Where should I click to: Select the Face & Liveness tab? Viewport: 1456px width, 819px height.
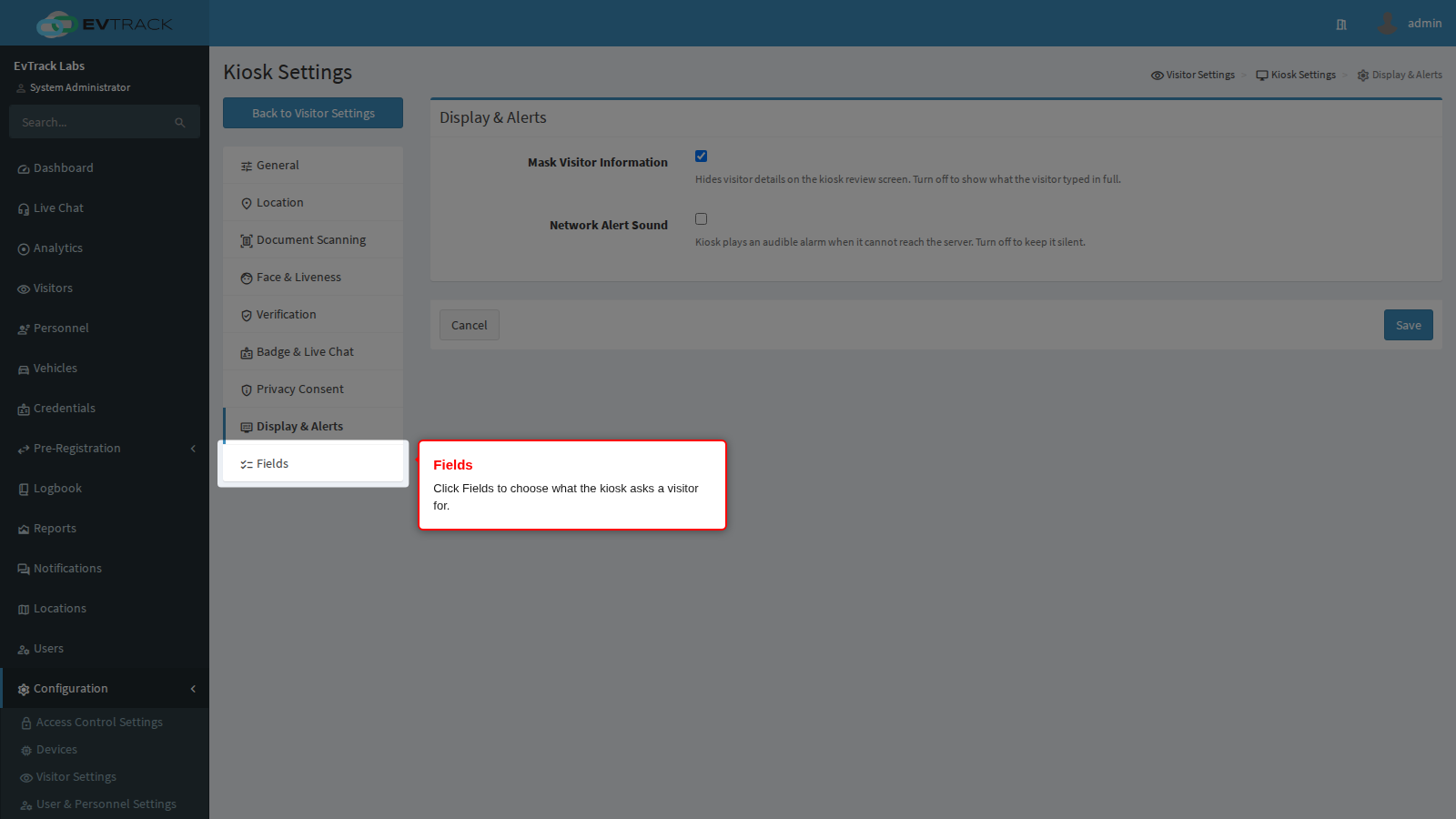tap(313, 278)
